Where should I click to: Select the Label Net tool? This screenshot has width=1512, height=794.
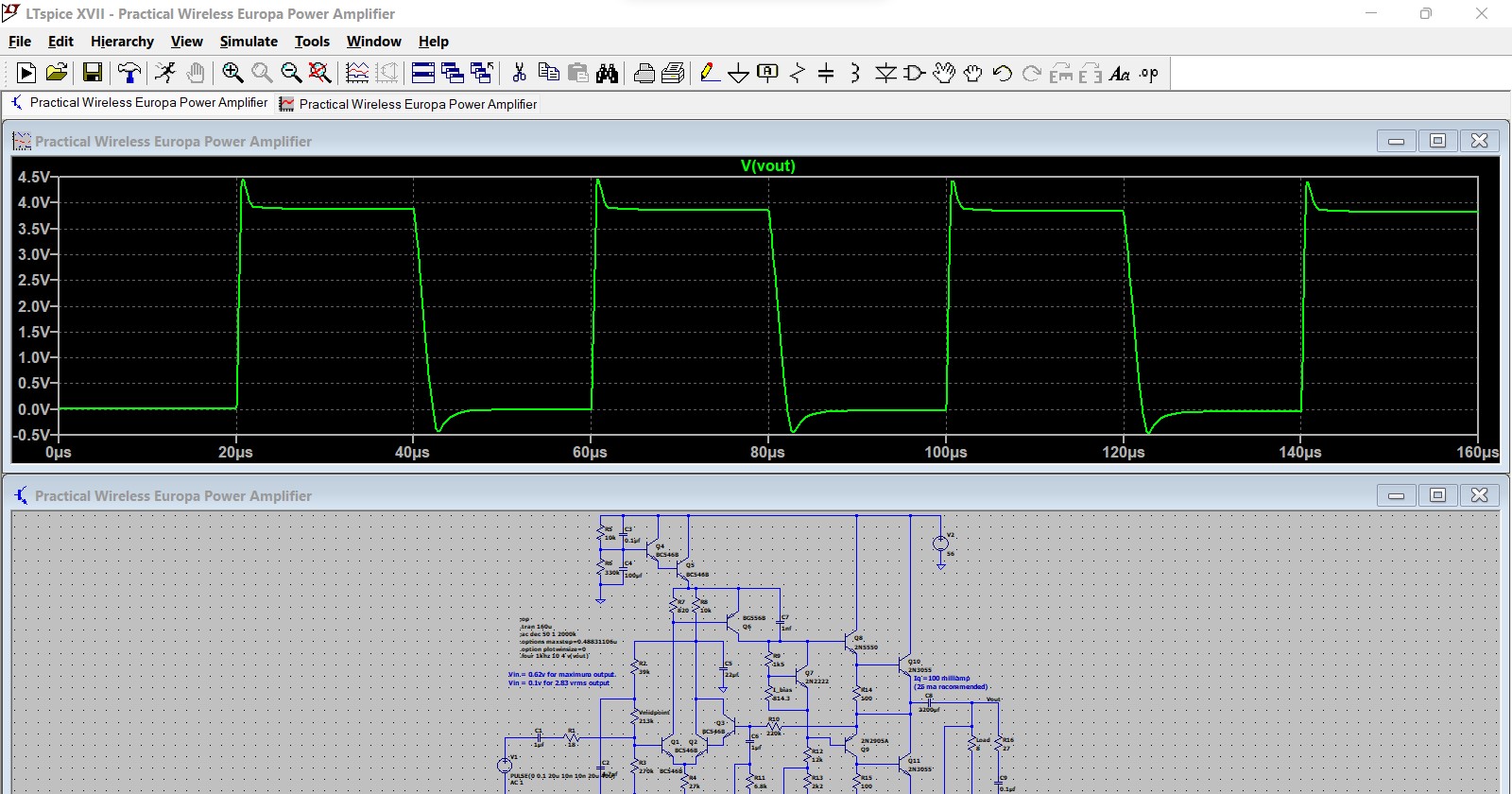click(x=768, y=73)
